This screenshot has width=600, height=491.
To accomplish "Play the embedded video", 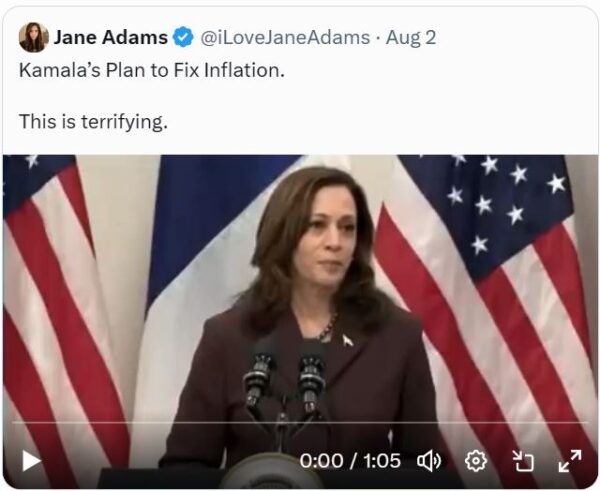I will (32, 460).
